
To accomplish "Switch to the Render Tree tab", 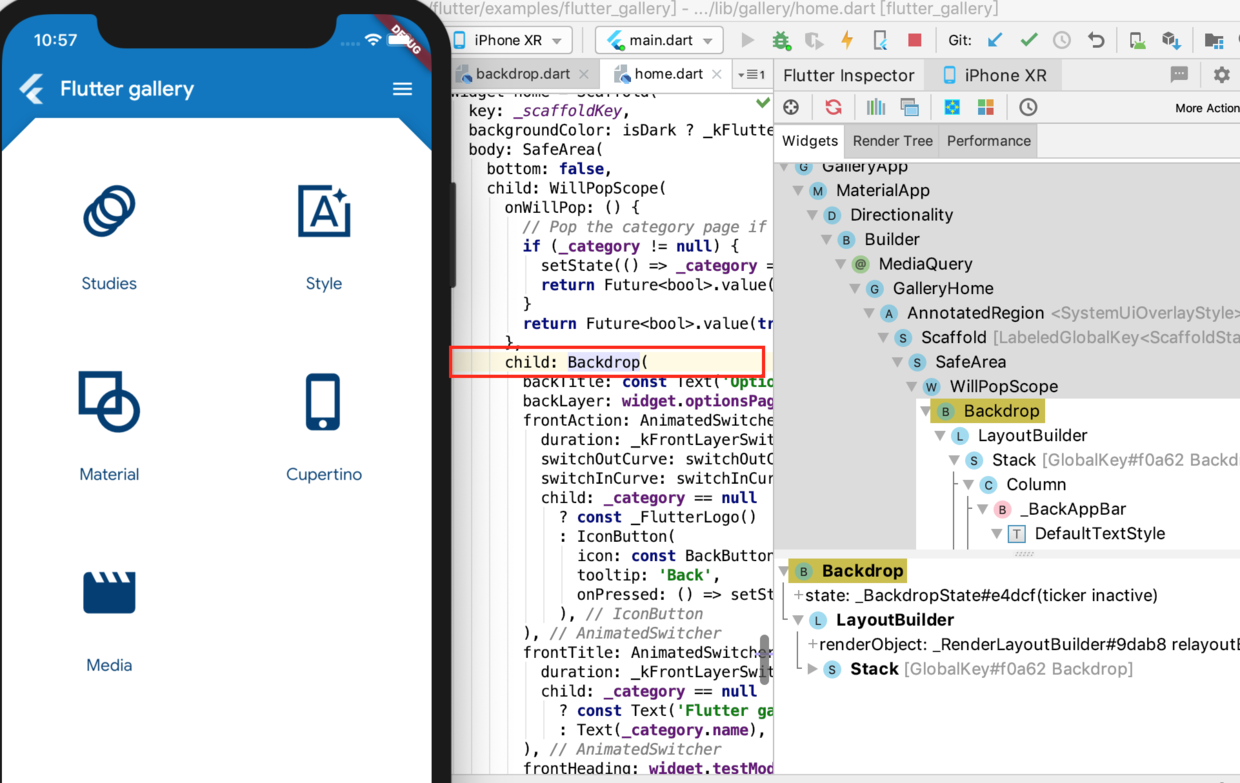I will click(x=892, y=141).
